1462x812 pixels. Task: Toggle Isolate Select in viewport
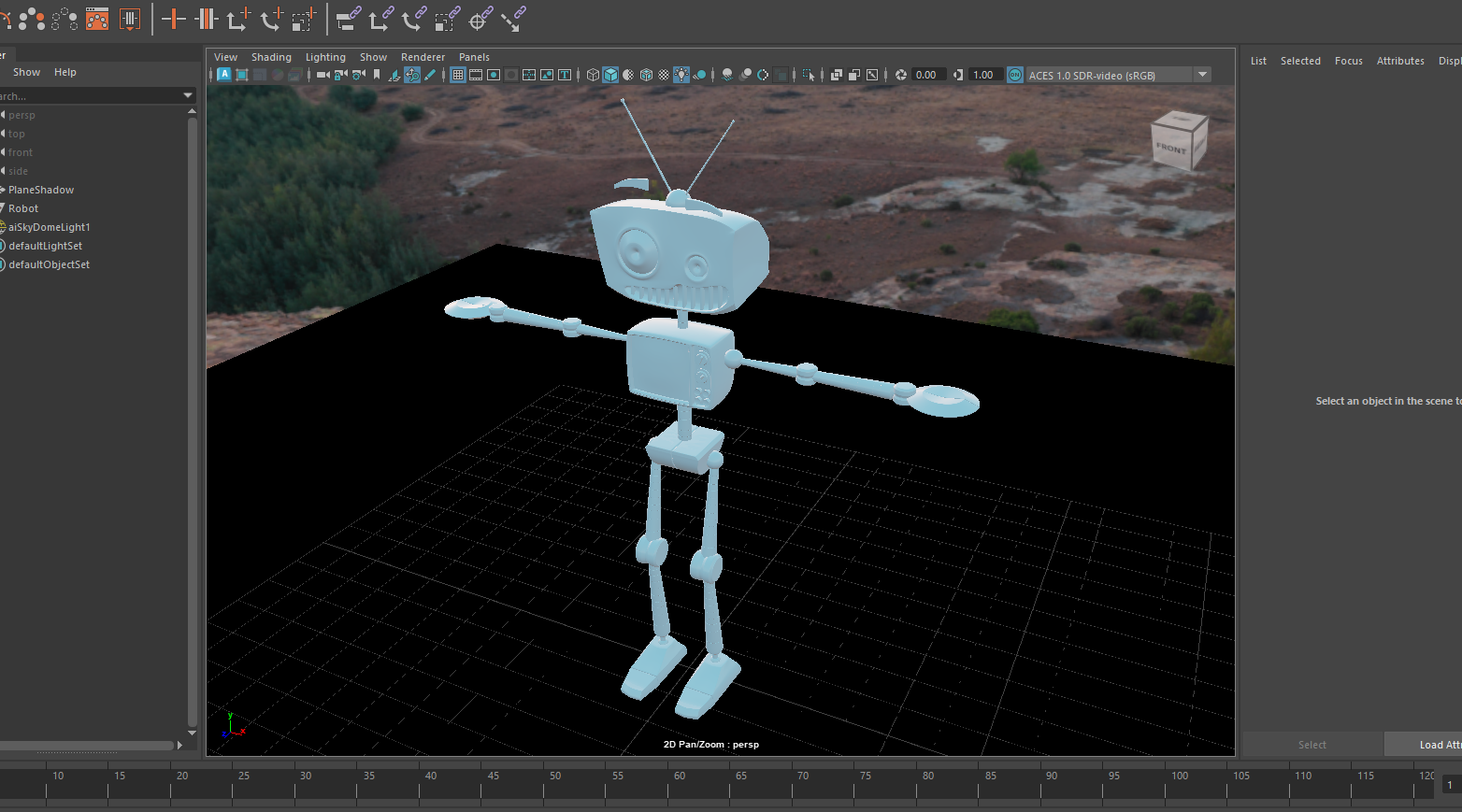pos(809,75)
